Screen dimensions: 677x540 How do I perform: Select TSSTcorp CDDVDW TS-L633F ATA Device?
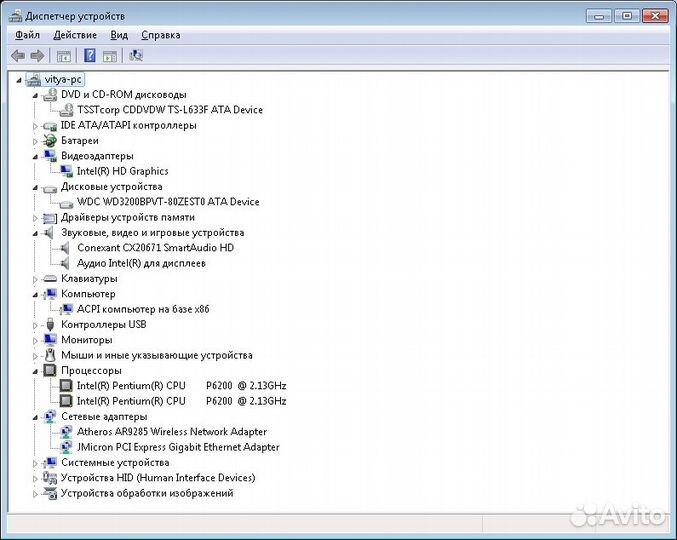point(170,110)
